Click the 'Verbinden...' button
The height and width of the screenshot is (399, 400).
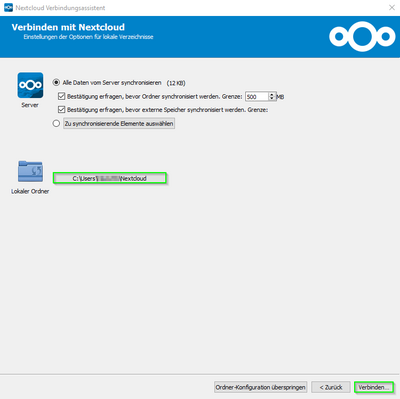pos(374,387)
